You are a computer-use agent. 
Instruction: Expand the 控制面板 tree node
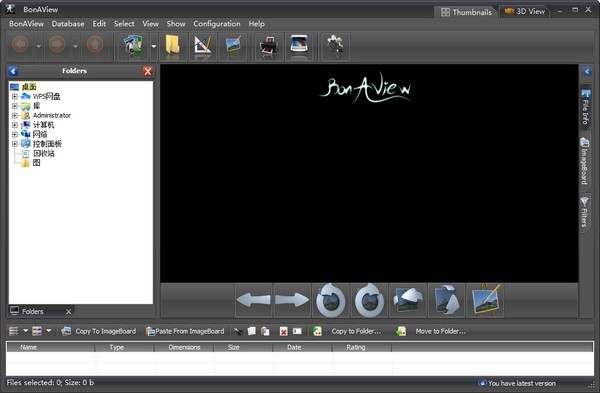tap(15, 144)
